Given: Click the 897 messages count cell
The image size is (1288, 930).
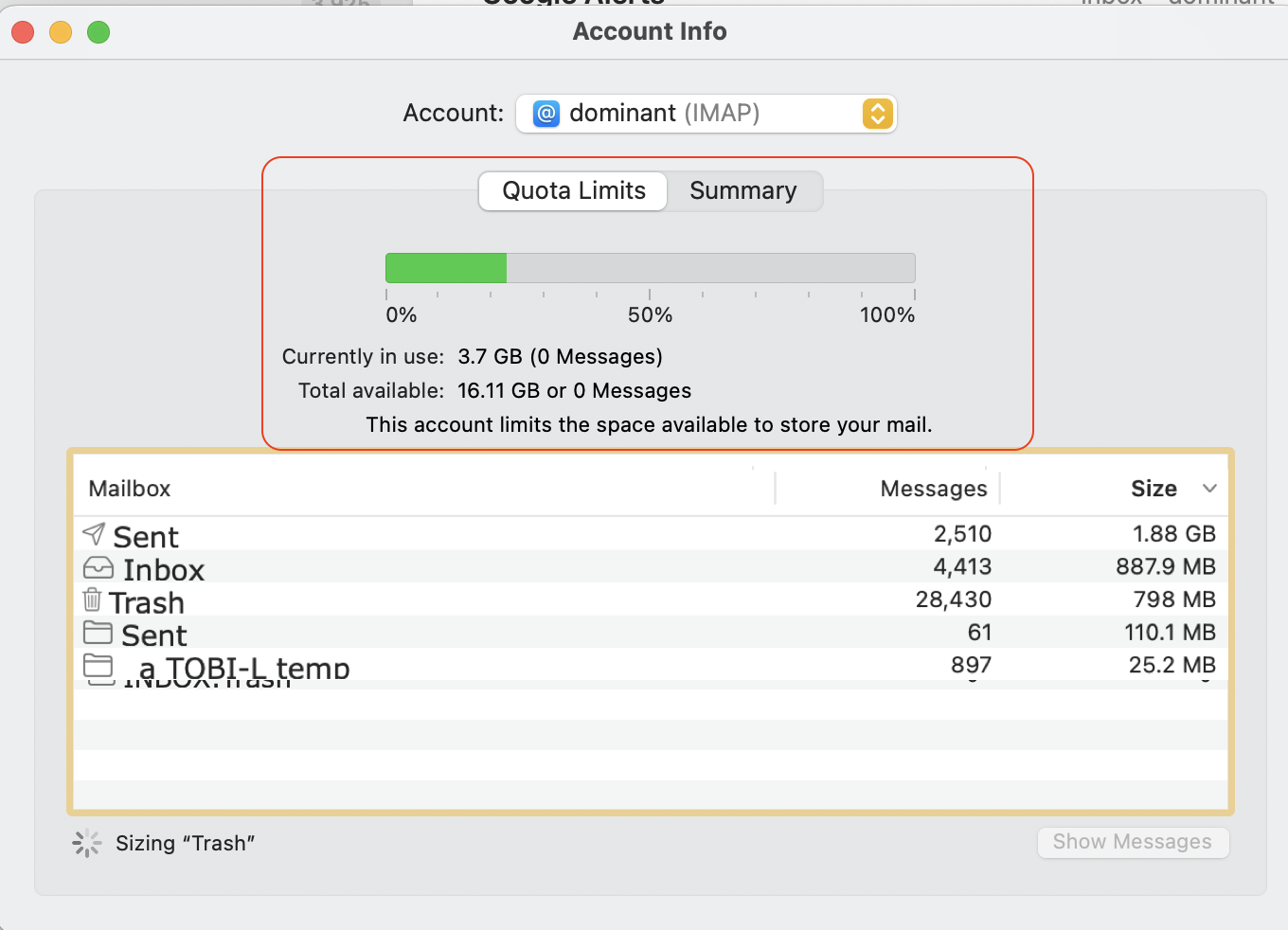Looking at the screenshot, I should 971,665.
